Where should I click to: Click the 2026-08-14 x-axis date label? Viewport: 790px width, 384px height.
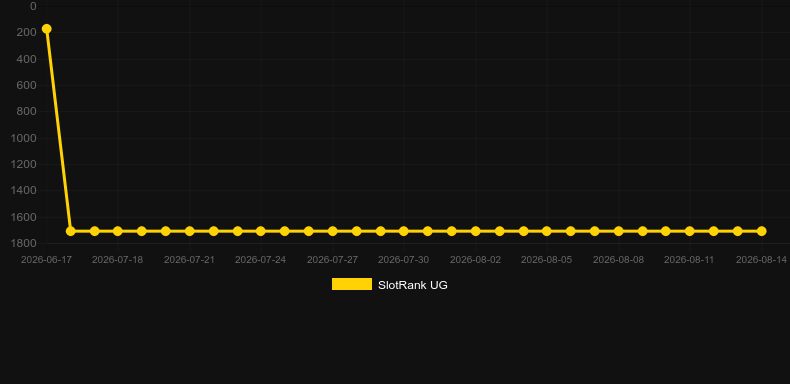762,260
